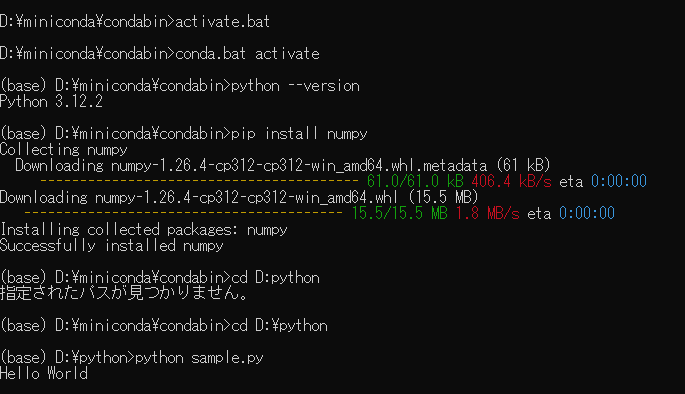Click the orange 15.5 MB download progress bar

click(x=183, y=213)
